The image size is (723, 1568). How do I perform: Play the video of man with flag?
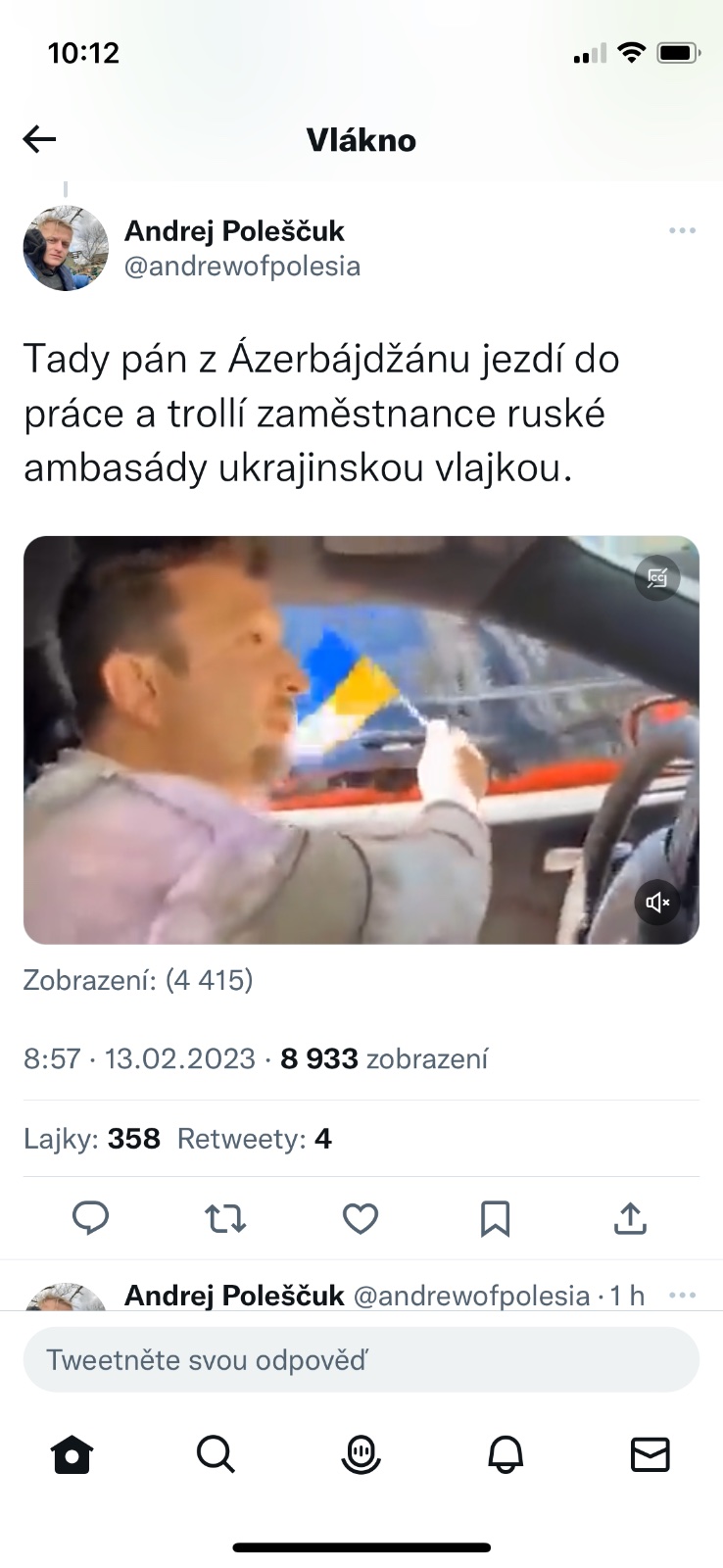[x=361, y=740]
